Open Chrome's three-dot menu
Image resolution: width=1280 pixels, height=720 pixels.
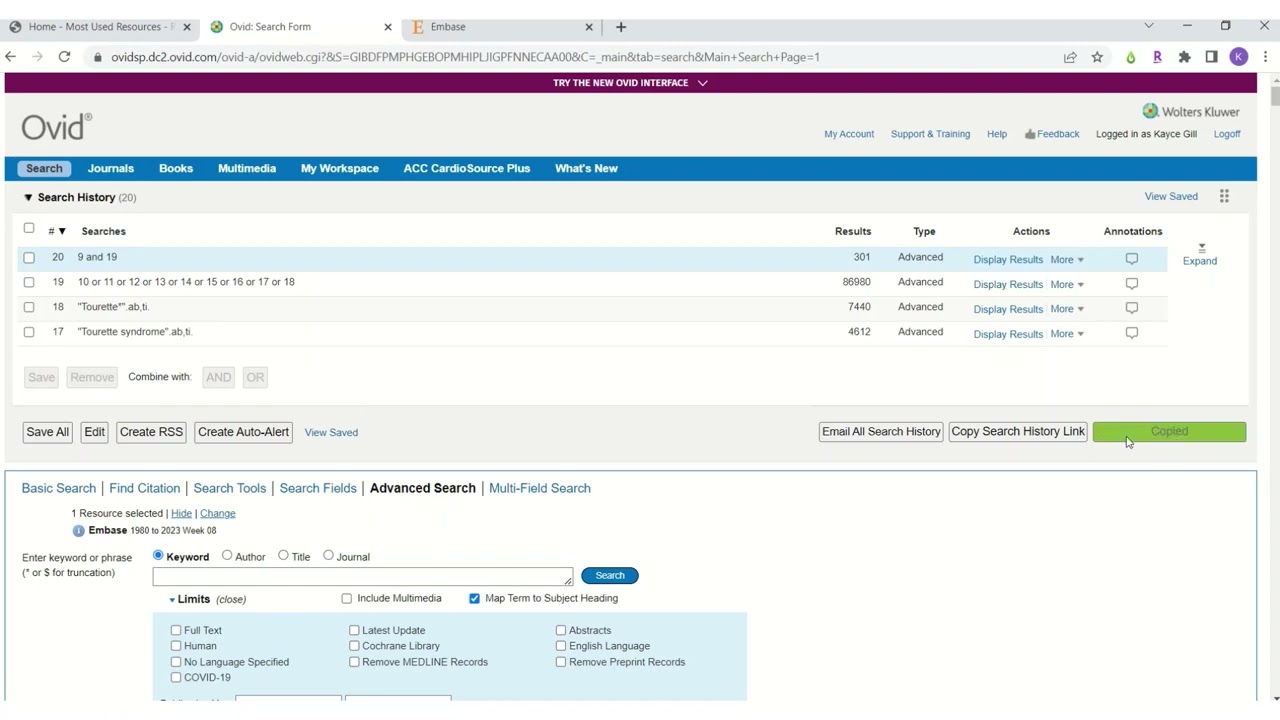[1266, 57]
